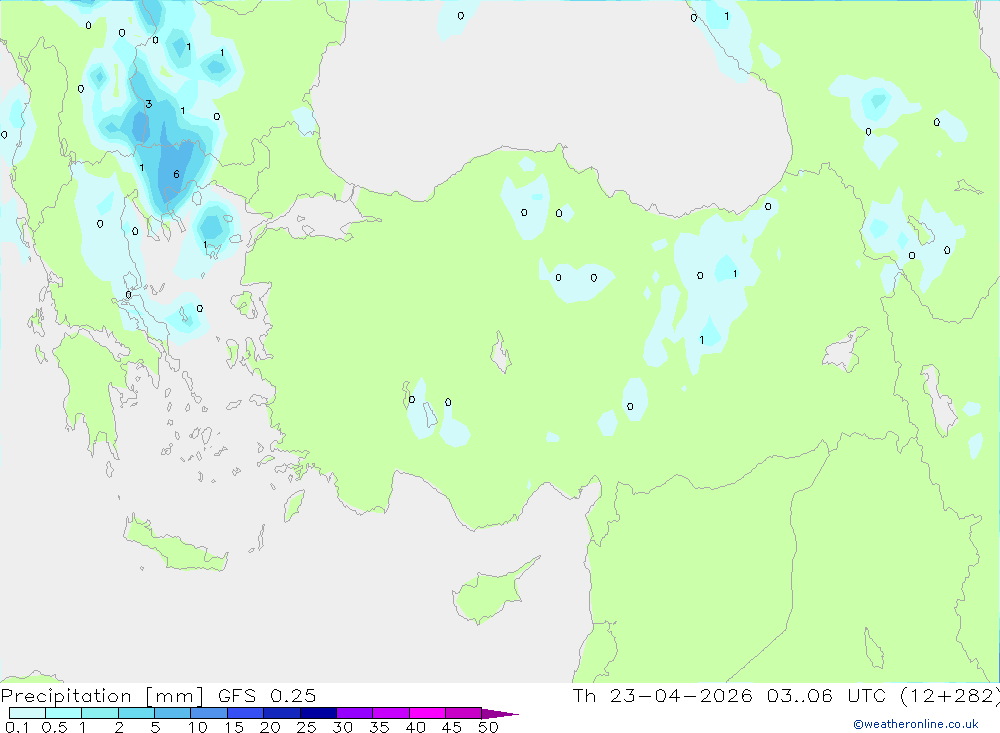Click the "[mm]" unit label
This screenshot has width=1000, height=733.
click(175, 696)
